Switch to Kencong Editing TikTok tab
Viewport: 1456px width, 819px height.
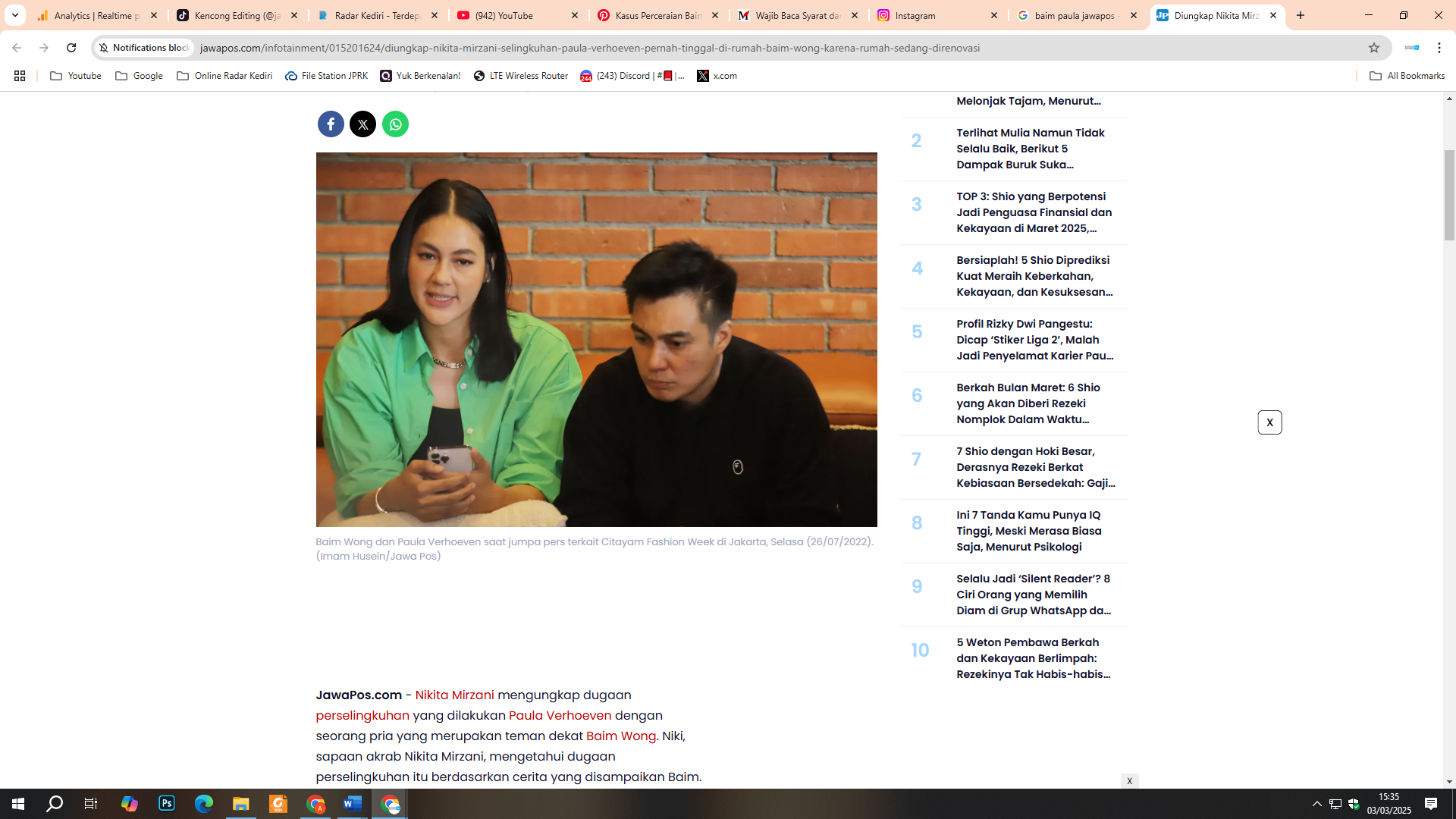click(237, 15)
